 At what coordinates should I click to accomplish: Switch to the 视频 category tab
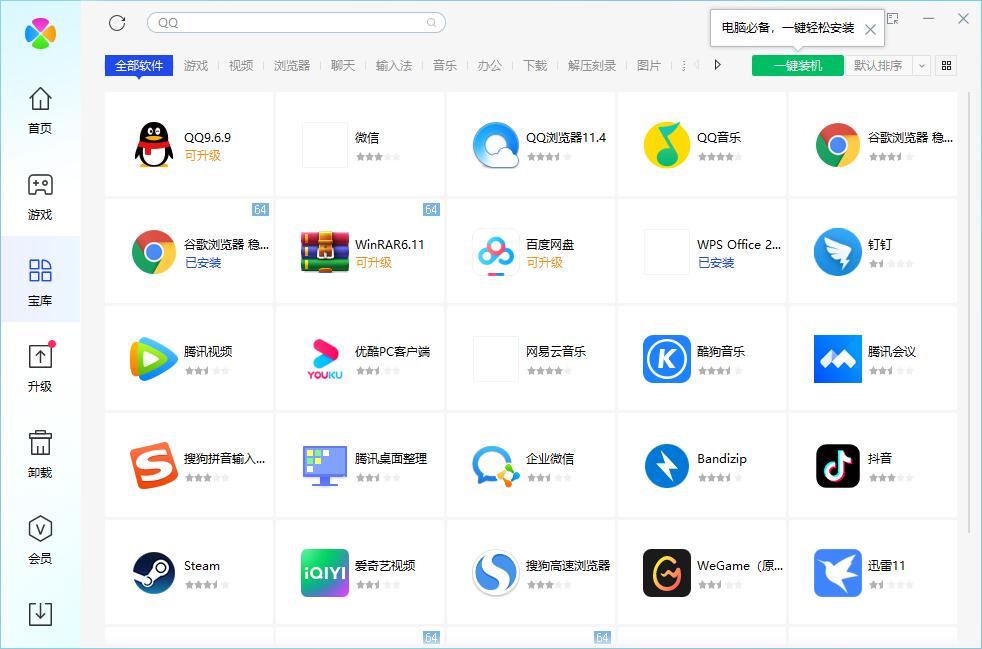[241, 65]
